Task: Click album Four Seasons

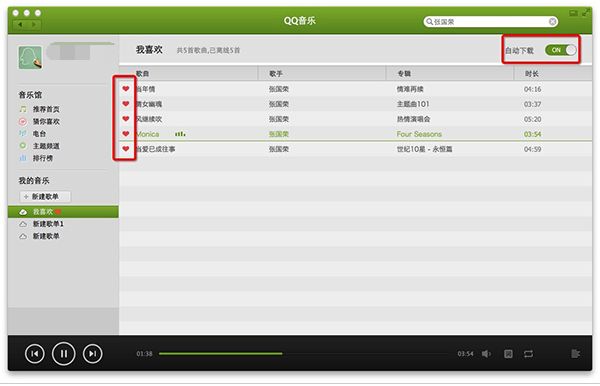Action: click(419, 134)
